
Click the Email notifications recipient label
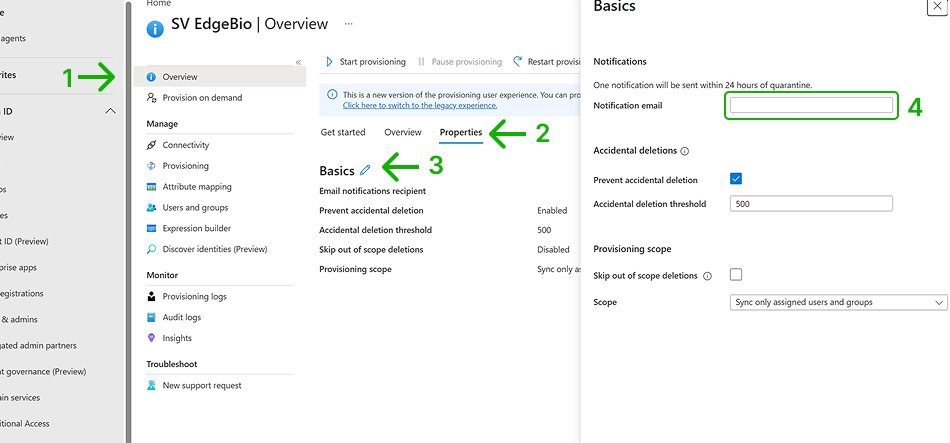point(373,191)
